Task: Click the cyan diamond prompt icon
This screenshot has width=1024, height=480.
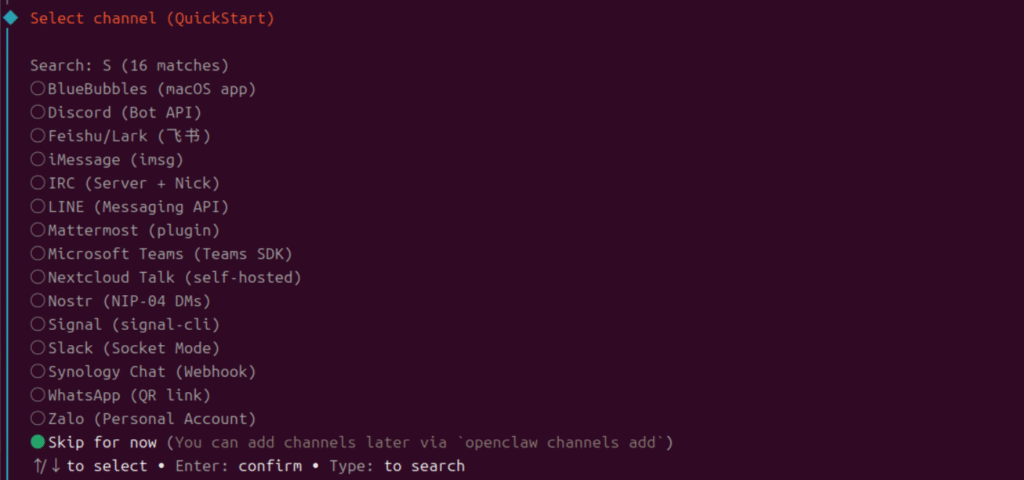Action: pos(11,17)
